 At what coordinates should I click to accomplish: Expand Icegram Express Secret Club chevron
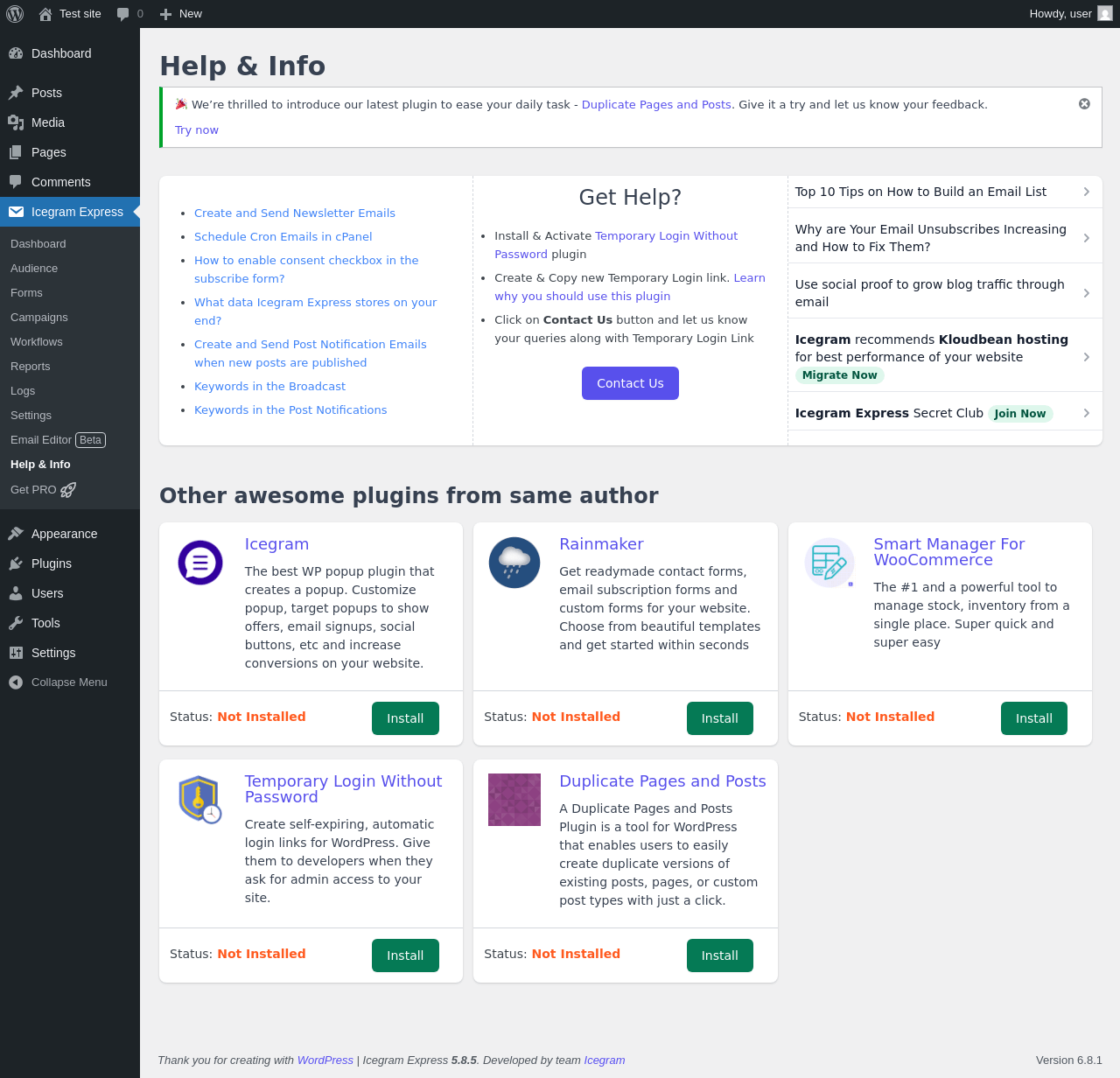click(1087, 413)
